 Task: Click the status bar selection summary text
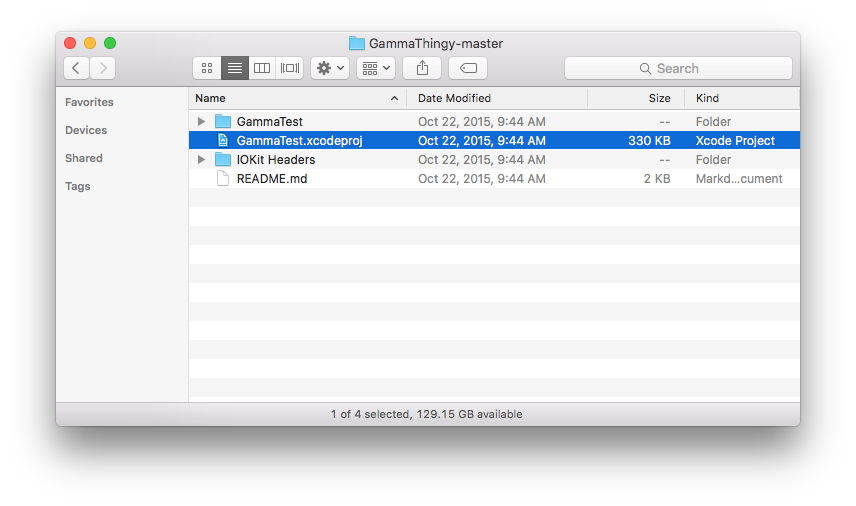(426, 414)
